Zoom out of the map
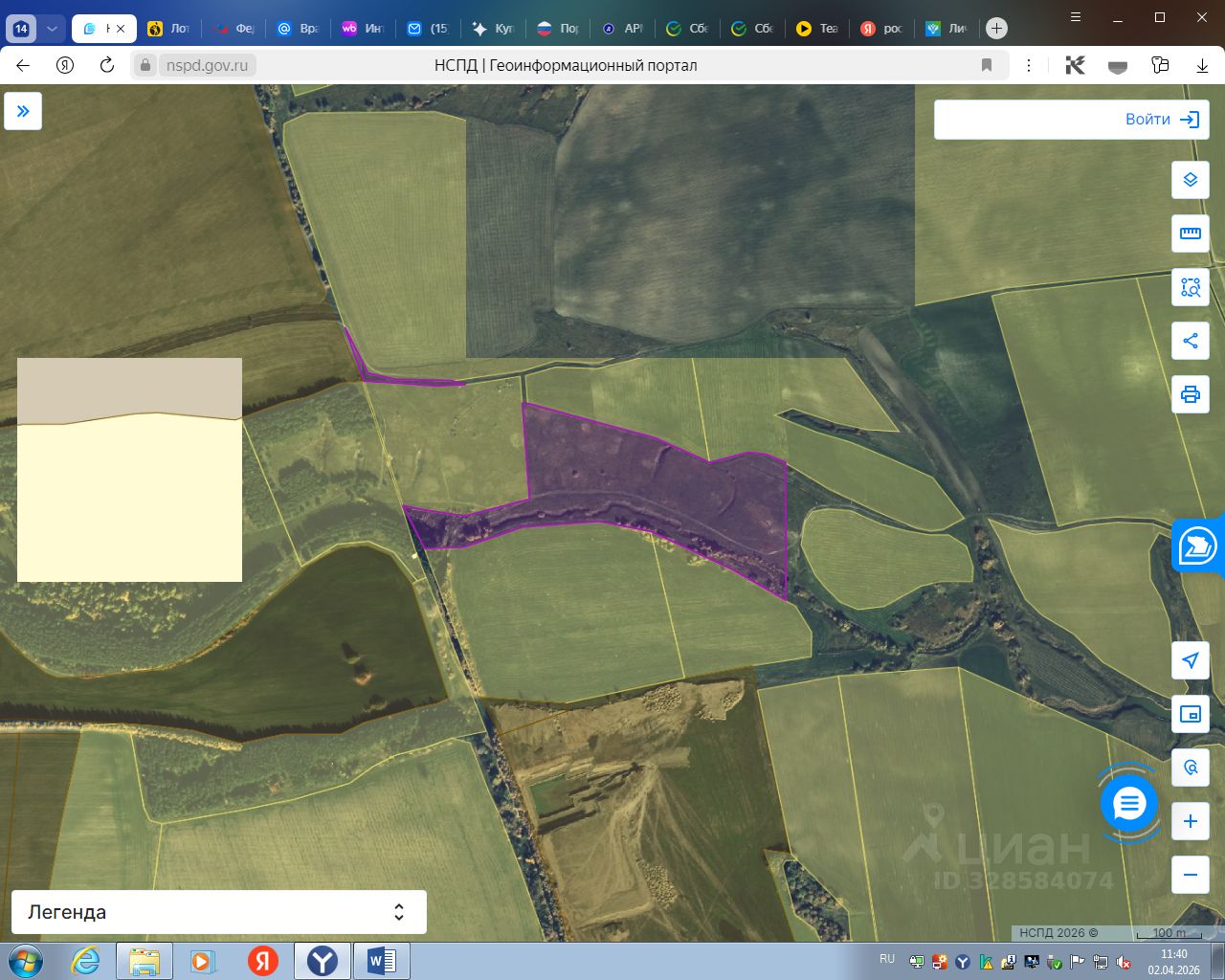Screen dimensions: 1225x980 (x=1191, y=875)
